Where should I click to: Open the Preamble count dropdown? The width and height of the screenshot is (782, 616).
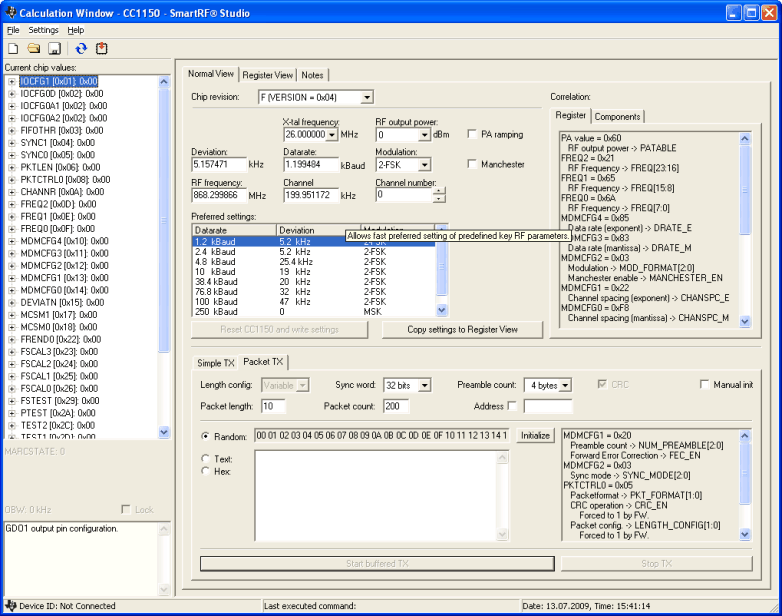(565, 386)
